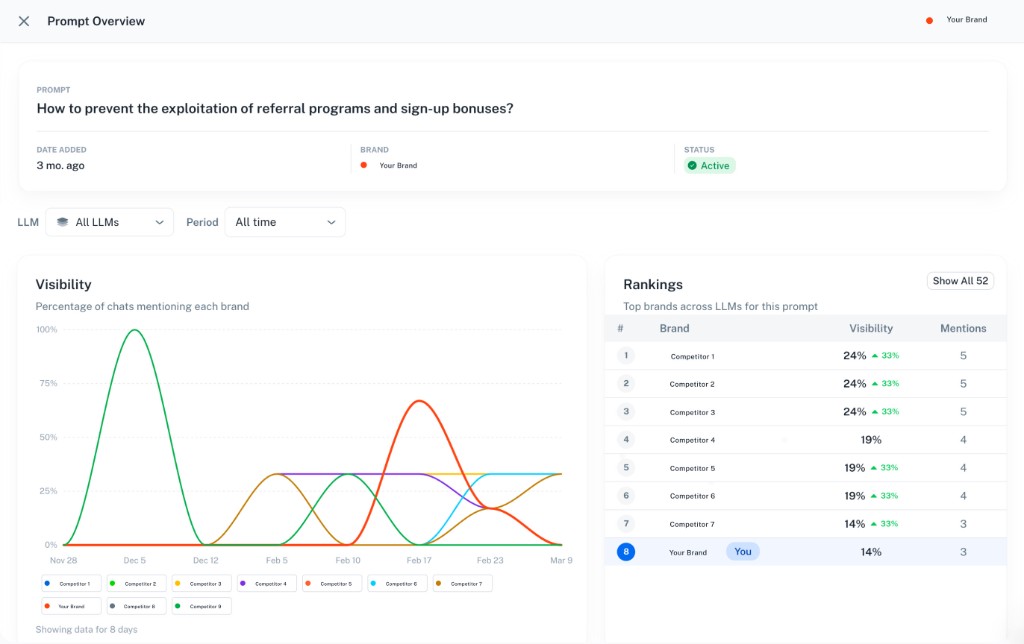Click the rank 8 circle badge

click(626, 552)
